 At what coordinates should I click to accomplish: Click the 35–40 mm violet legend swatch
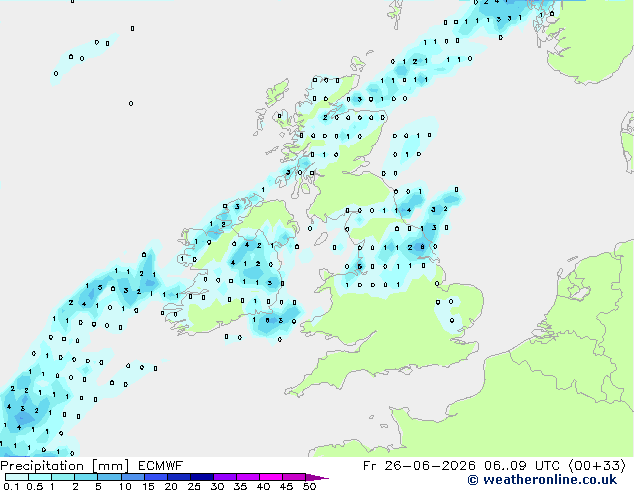pyautogui.click(x=247, y=477)
